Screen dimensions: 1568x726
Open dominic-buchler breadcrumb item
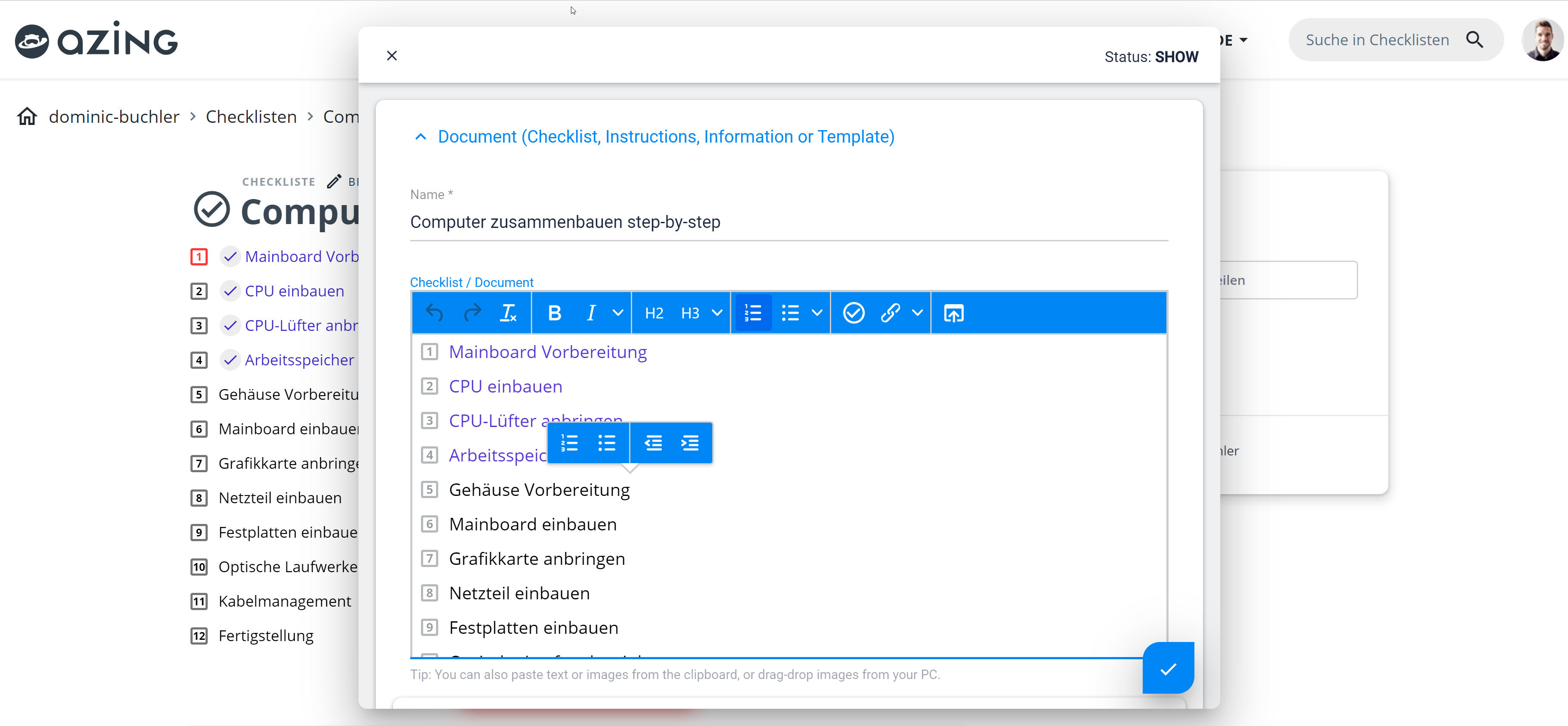(x=114, y=116)
